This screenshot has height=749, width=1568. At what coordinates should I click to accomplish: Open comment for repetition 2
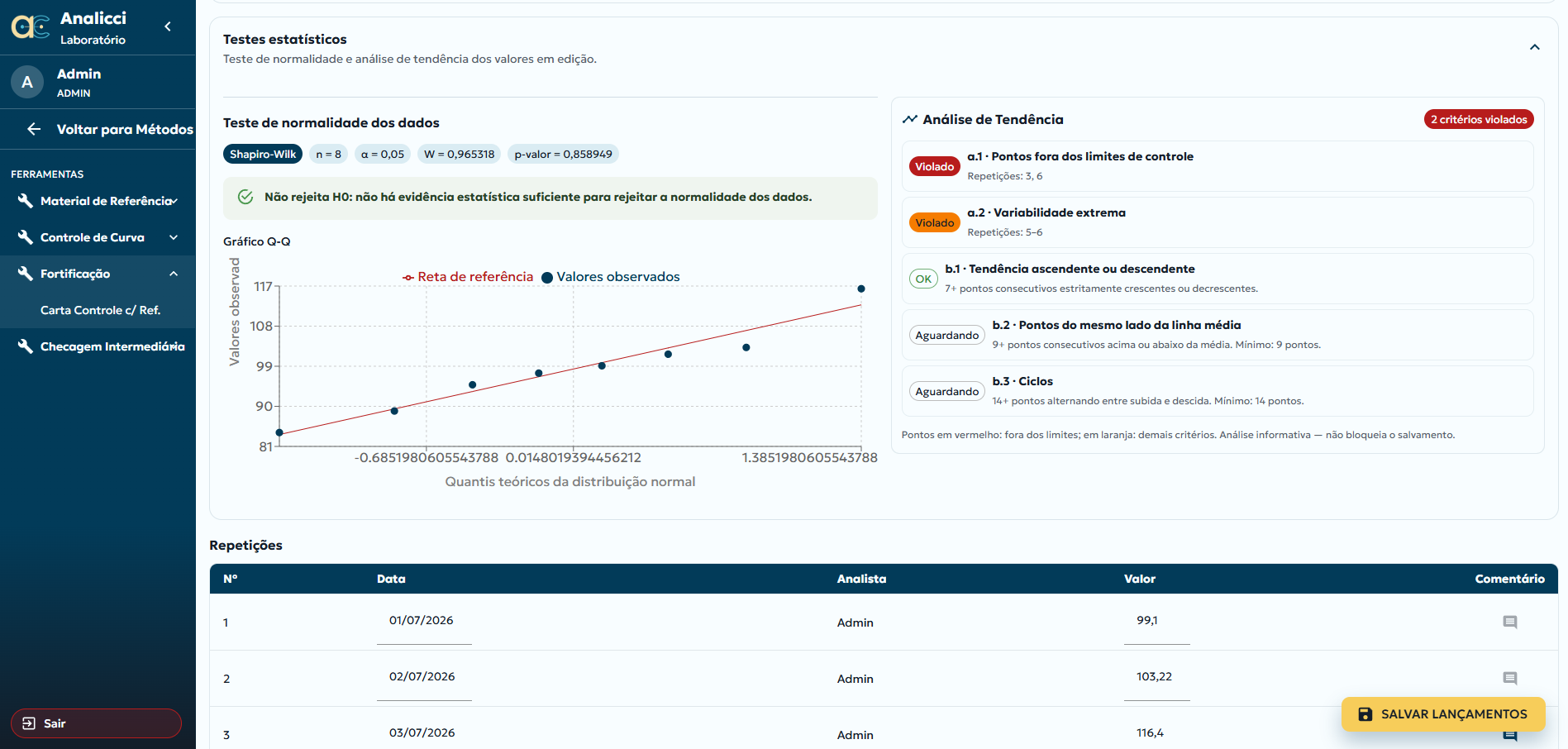point(1510,678)
